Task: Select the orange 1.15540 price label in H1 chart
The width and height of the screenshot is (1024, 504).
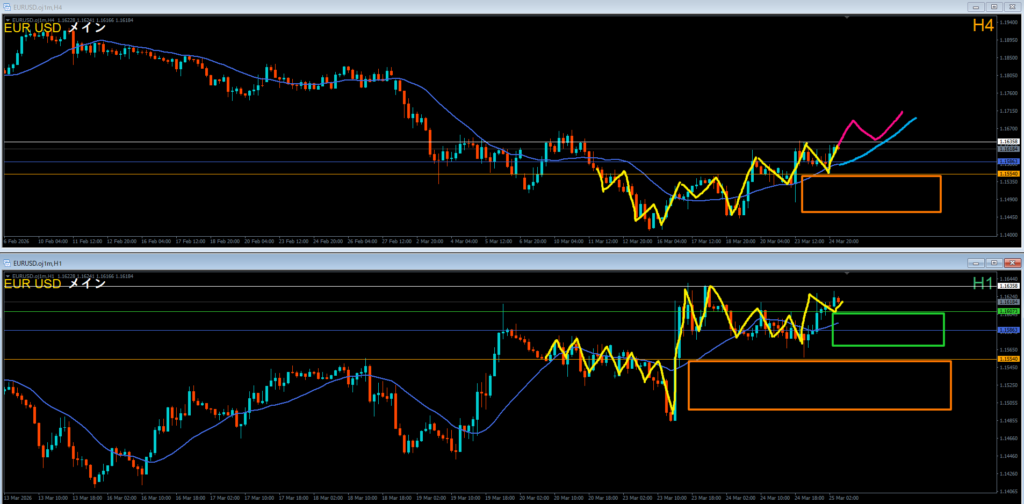Action: click(1009, 359)
